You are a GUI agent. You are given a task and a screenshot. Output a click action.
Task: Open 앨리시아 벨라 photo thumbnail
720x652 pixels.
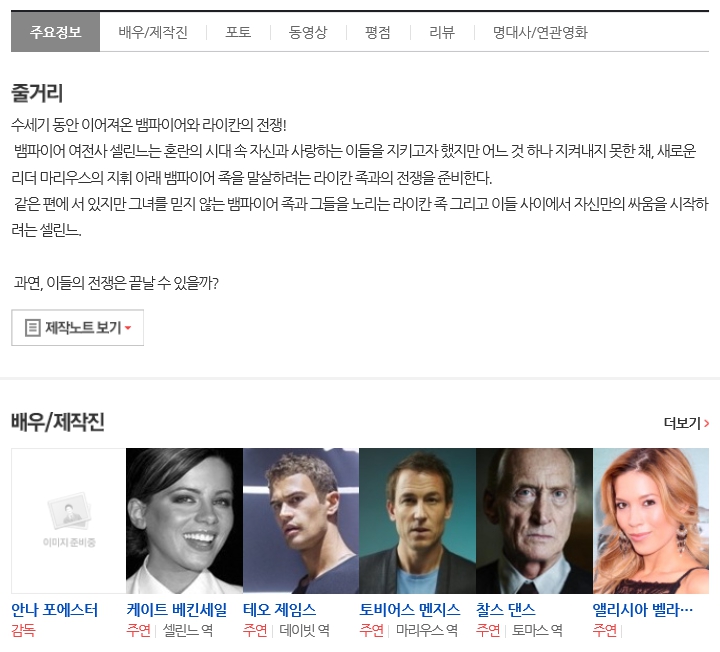[x=651, y=521]
